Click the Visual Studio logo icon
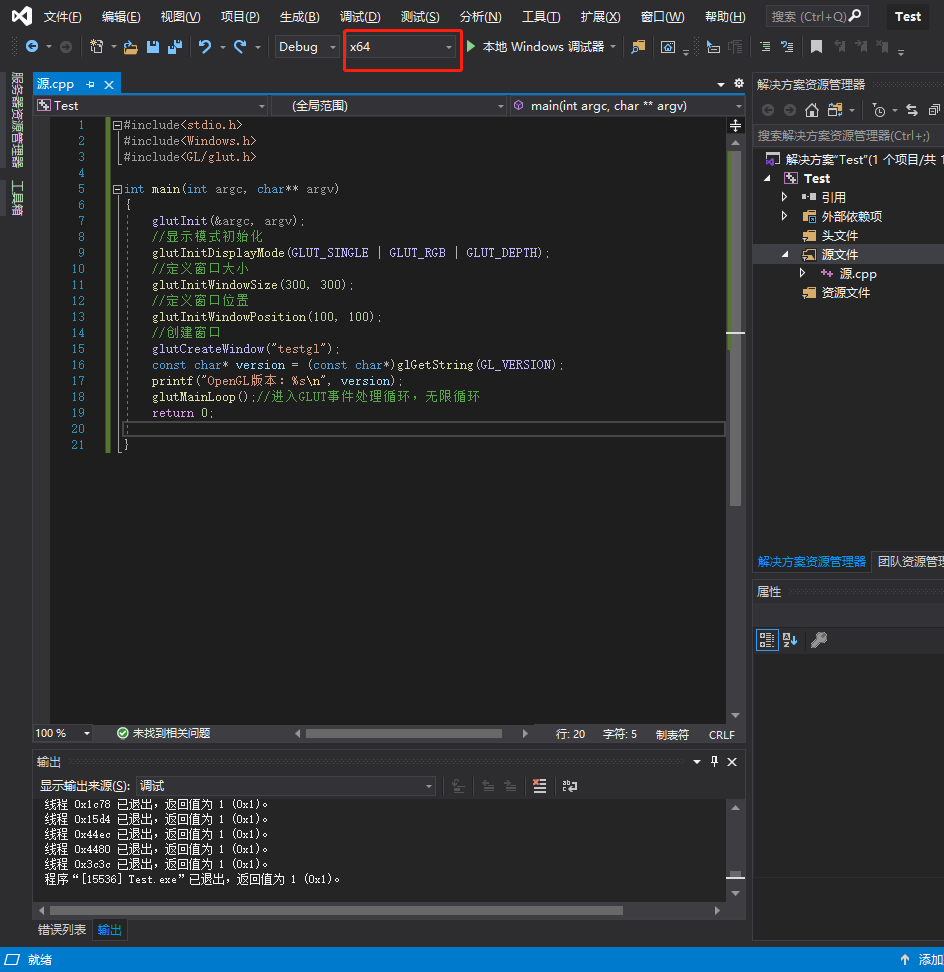944x972 pixels. pos(22,16)
